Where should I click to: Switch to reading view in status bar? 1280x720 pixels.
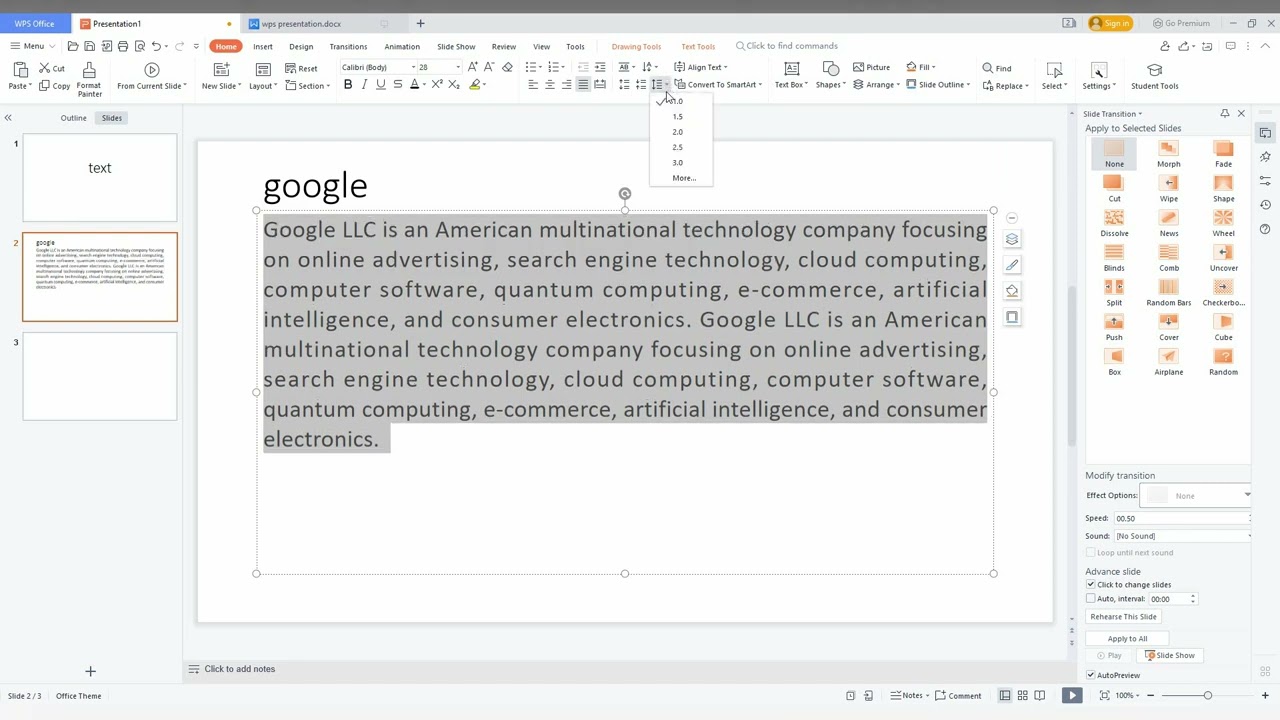coord(1040,696)
